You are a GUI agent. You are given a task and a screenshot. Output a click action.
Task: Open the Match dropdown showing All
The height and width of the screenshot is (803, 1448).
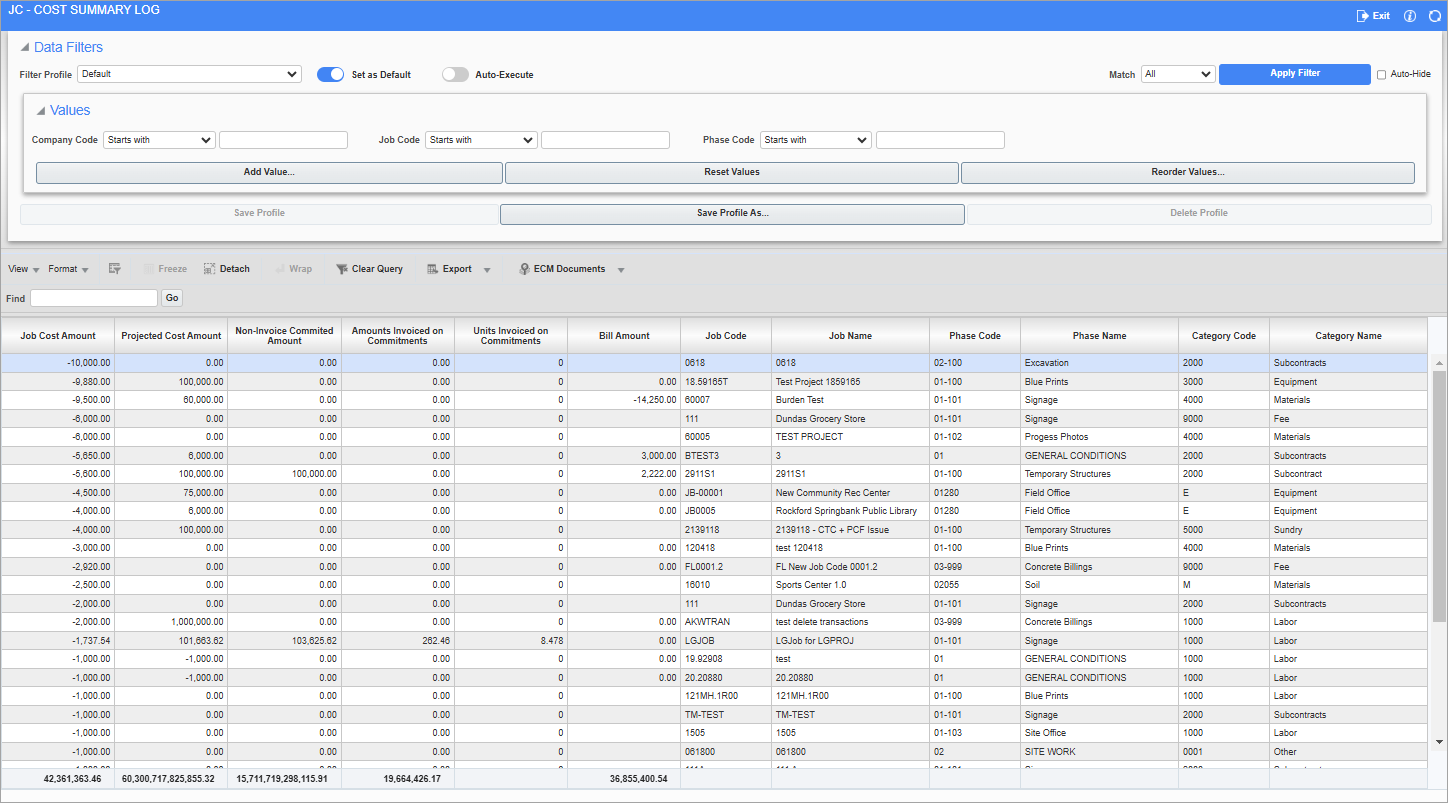point(1177,74)
